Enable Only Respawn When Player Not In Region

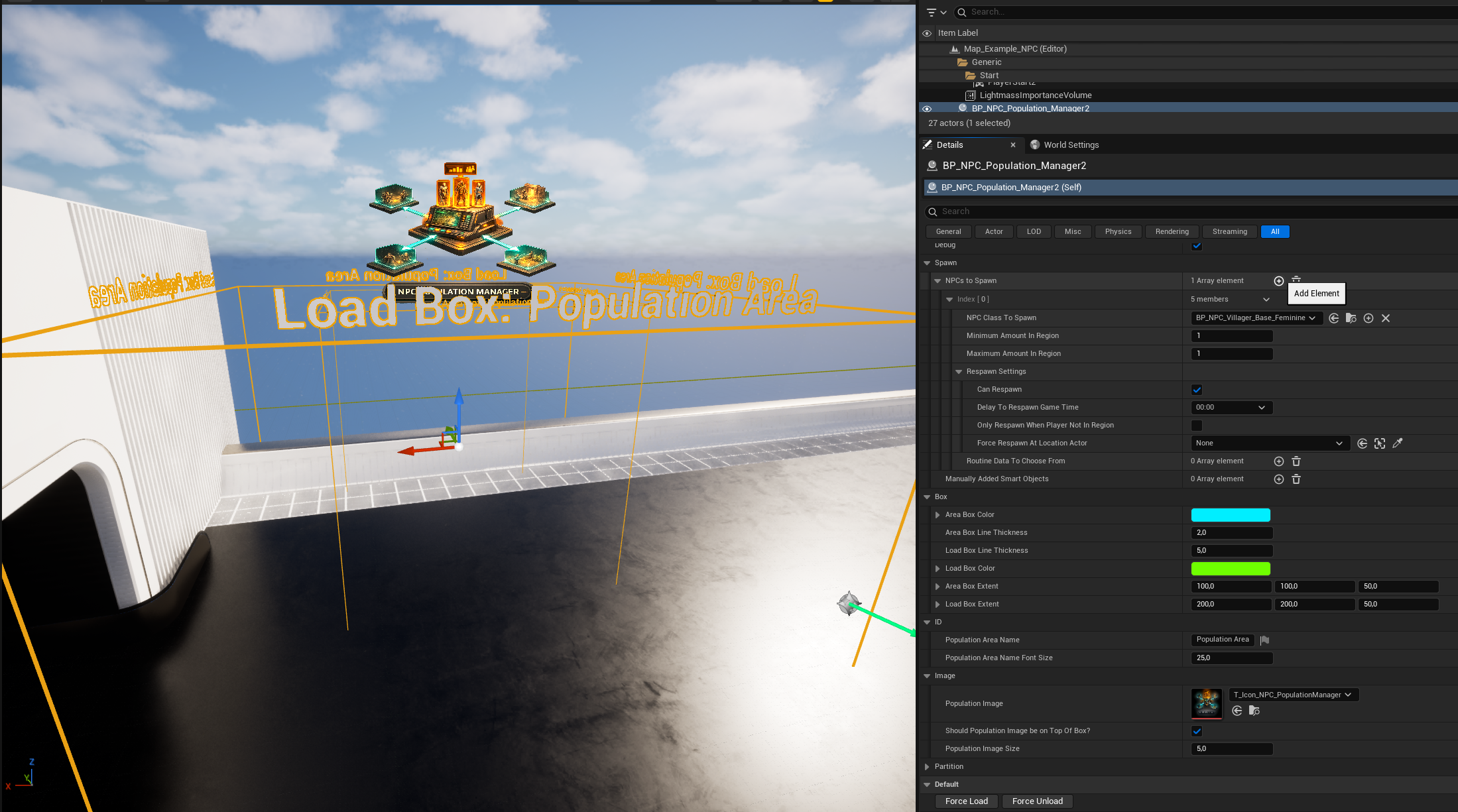tap(1197, 426)
